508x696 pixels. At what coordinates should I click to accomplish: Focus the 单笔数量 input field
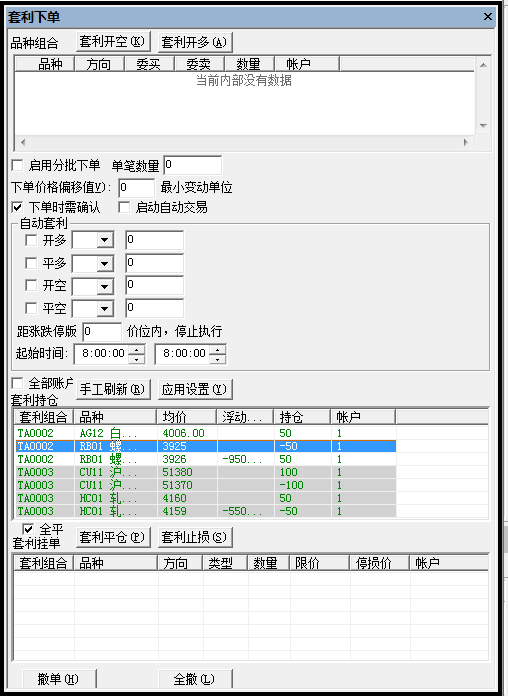193,165
